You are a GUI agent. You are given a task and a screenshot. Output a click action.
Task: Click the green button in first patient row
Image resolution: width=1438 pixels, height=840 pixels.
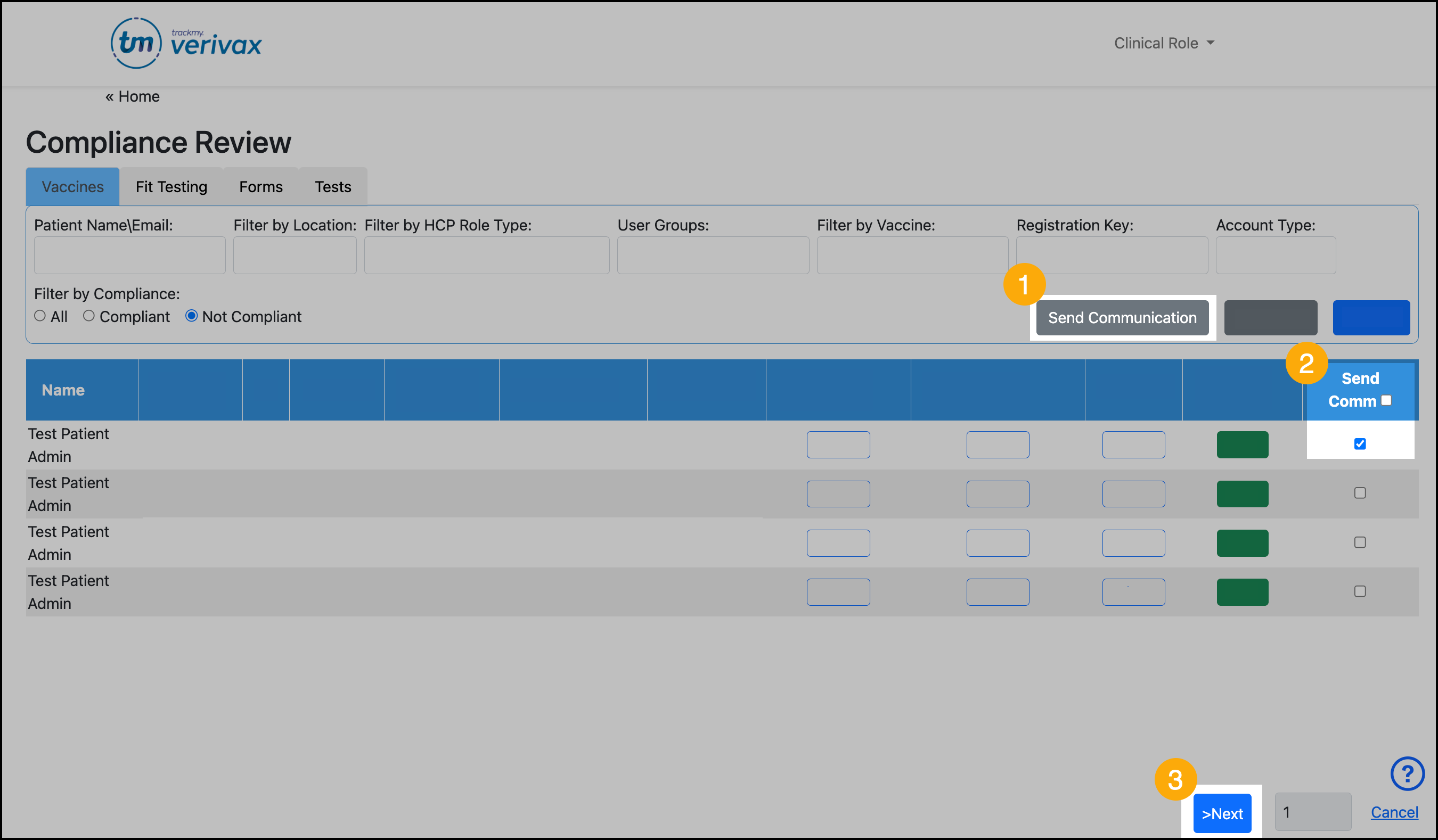pos(1241,445)
